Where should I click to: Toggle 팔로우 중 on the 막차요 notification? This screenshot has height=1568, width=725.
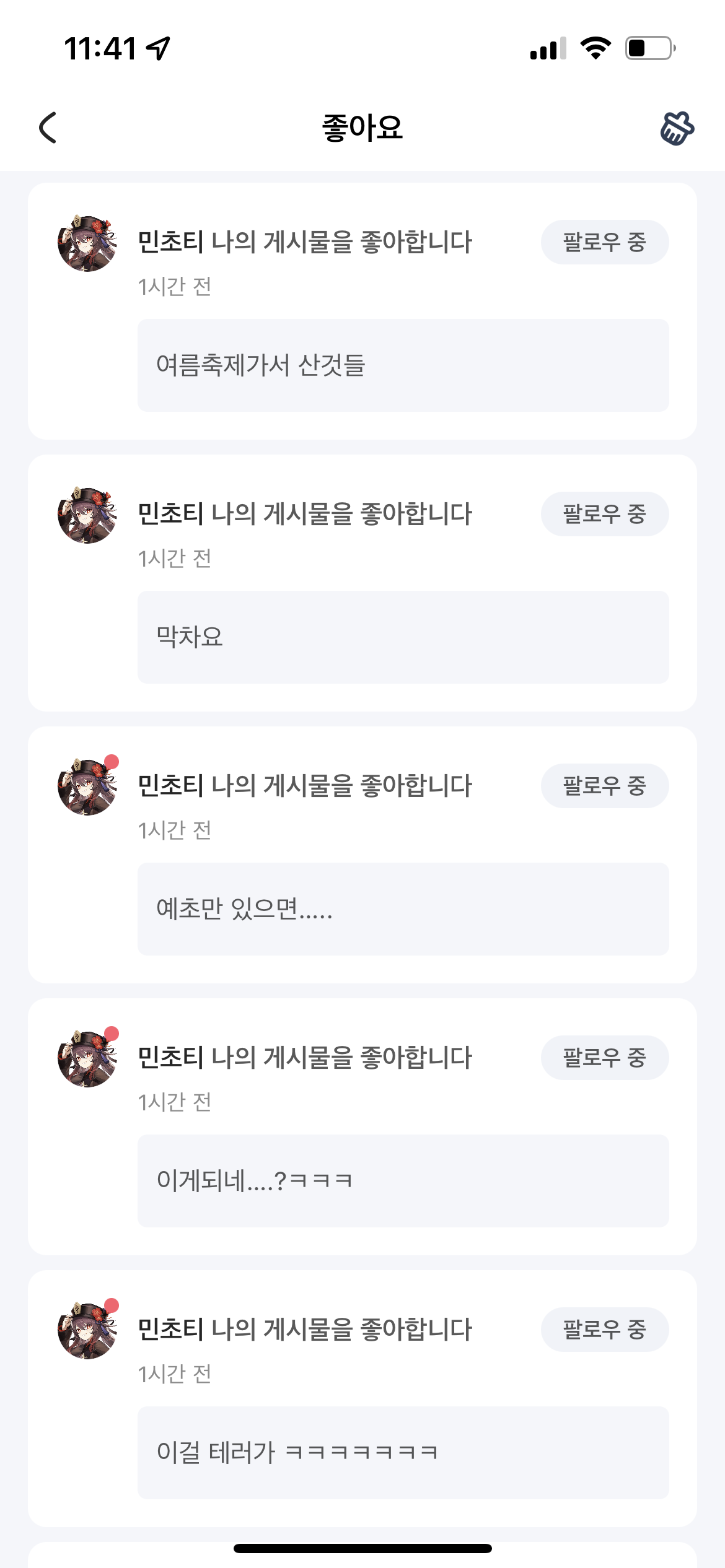click(x=604, y=514)
